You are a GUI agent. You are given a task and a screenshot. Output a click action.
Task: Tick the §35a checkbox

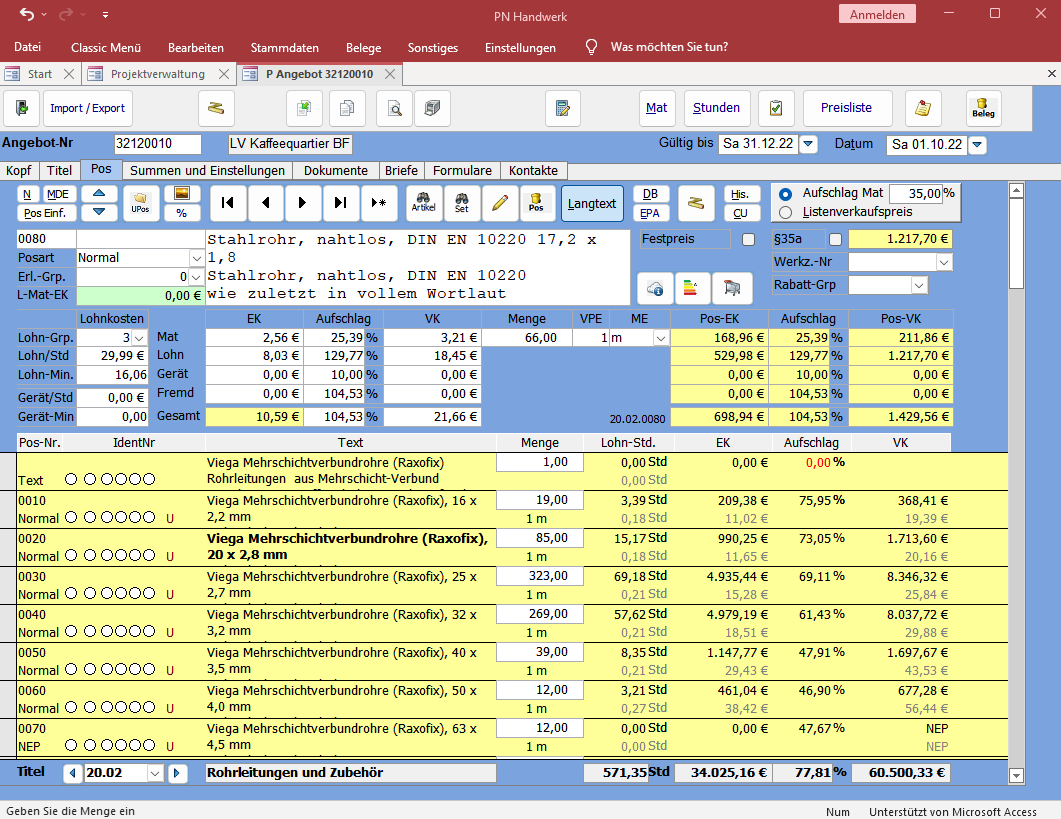coord(836,240)
